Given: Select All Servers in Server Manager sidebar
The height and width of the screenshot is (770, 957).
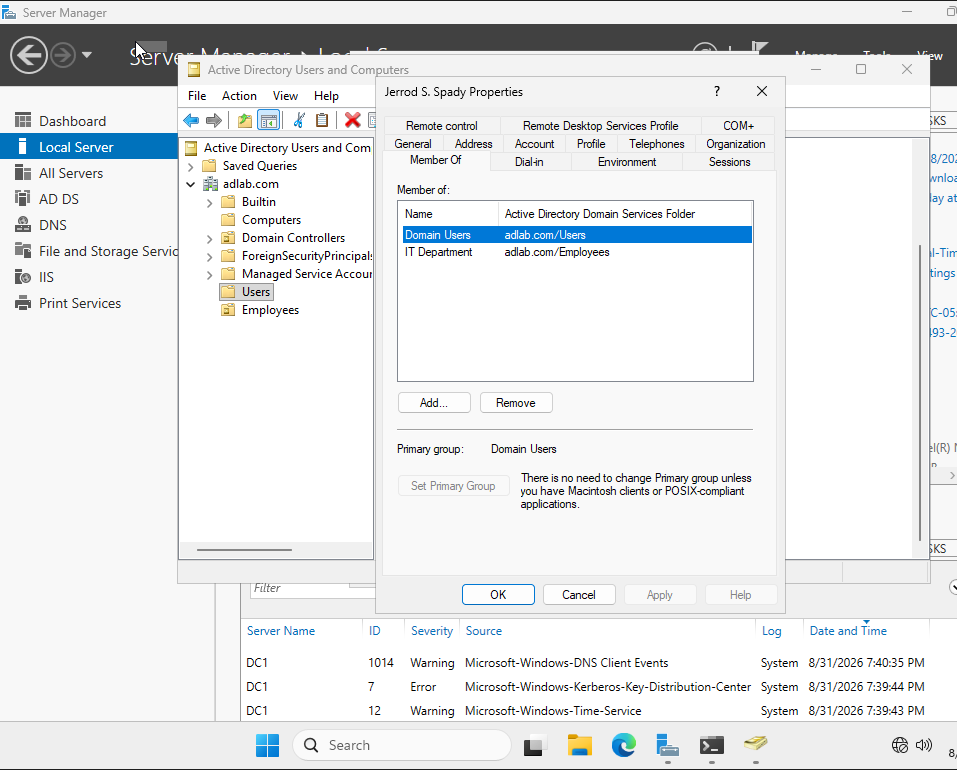Looking at the screenshot, I should [x=71, y=173].
